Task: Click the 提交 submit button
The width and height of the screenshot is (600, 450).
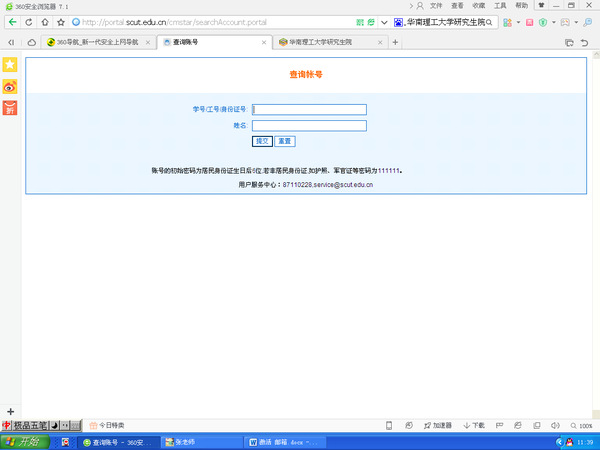Action: tap(262, 141)
